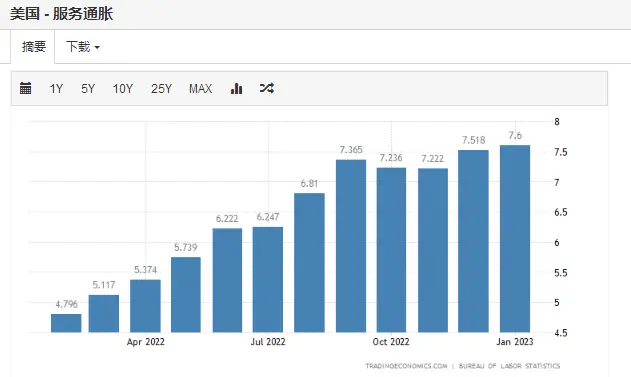Image resolution: width=631 pixels, height=377 pixels.
Task: Select the bar labeled 7.518
Action: (x=473, y=241)
